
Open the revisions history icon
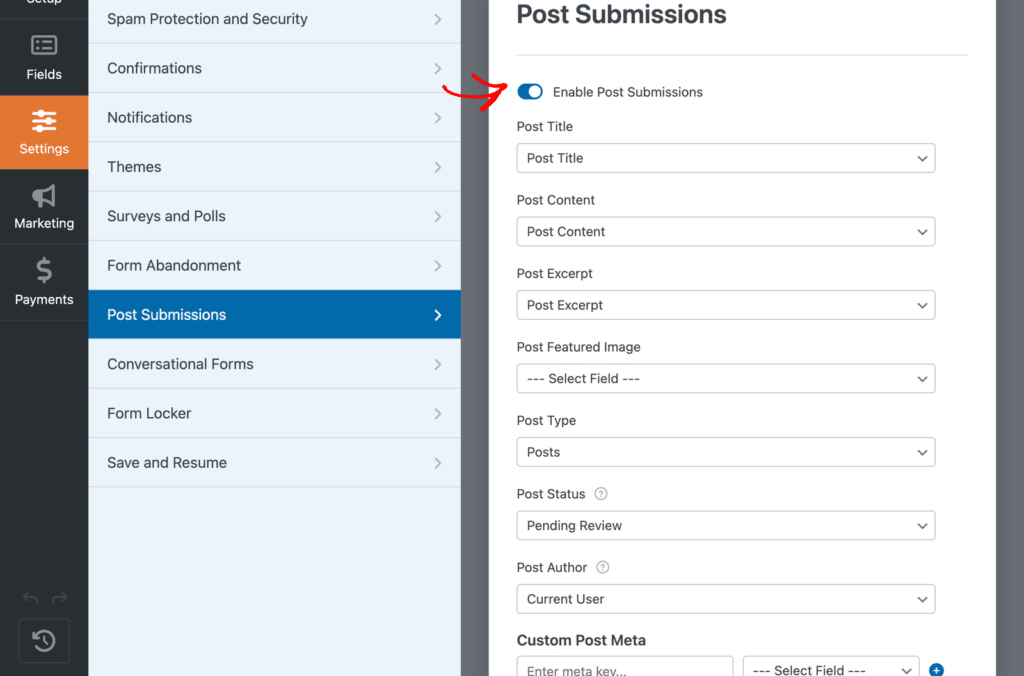[x=44, y=641]
